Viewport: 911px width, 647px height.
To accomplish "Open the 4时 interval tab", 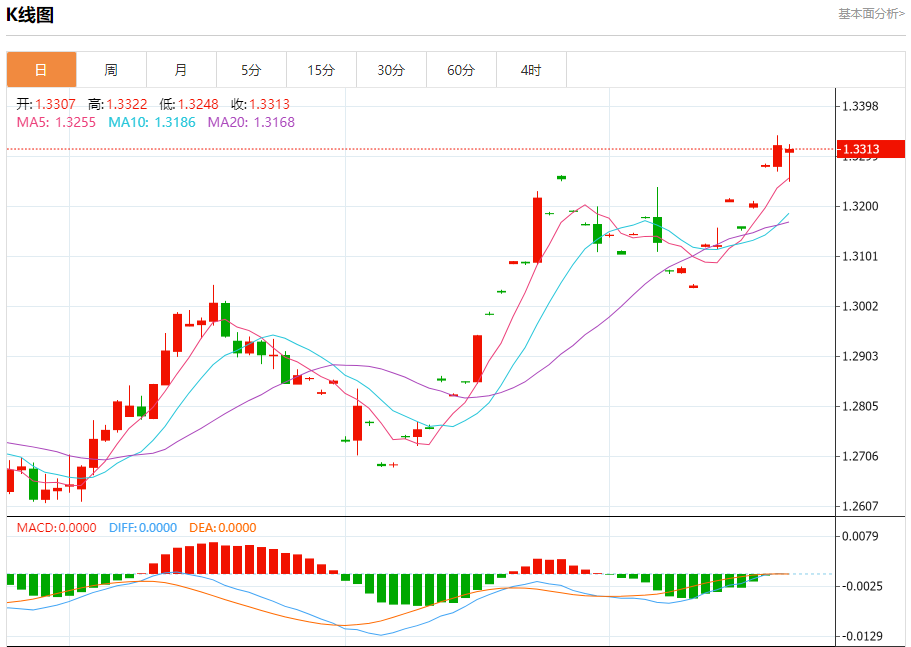I will (x=531, y=70).
